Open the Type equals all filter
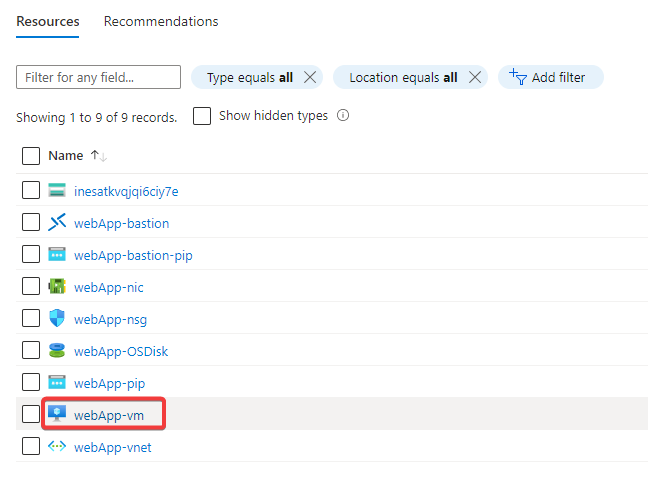 click(x=250, y=77)
